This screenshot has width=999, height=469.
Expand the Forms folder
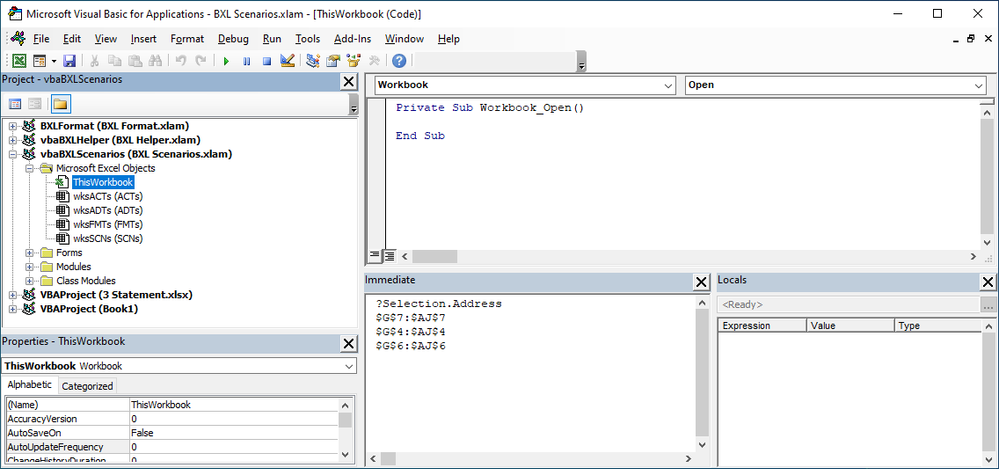coord(29,253)
